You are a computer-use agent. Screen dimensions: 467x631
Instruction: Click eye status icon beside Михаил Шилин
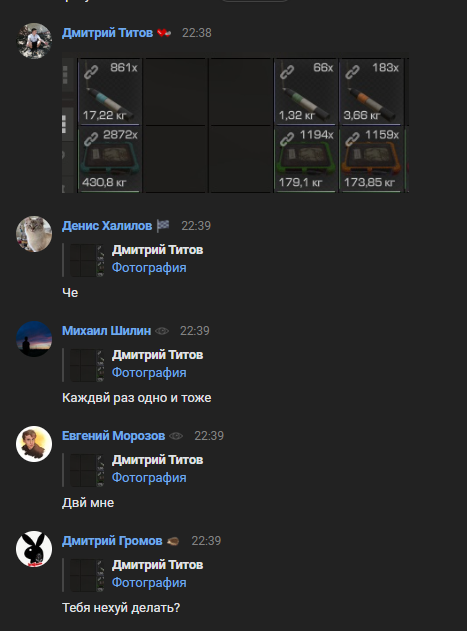tap(162, 331)
